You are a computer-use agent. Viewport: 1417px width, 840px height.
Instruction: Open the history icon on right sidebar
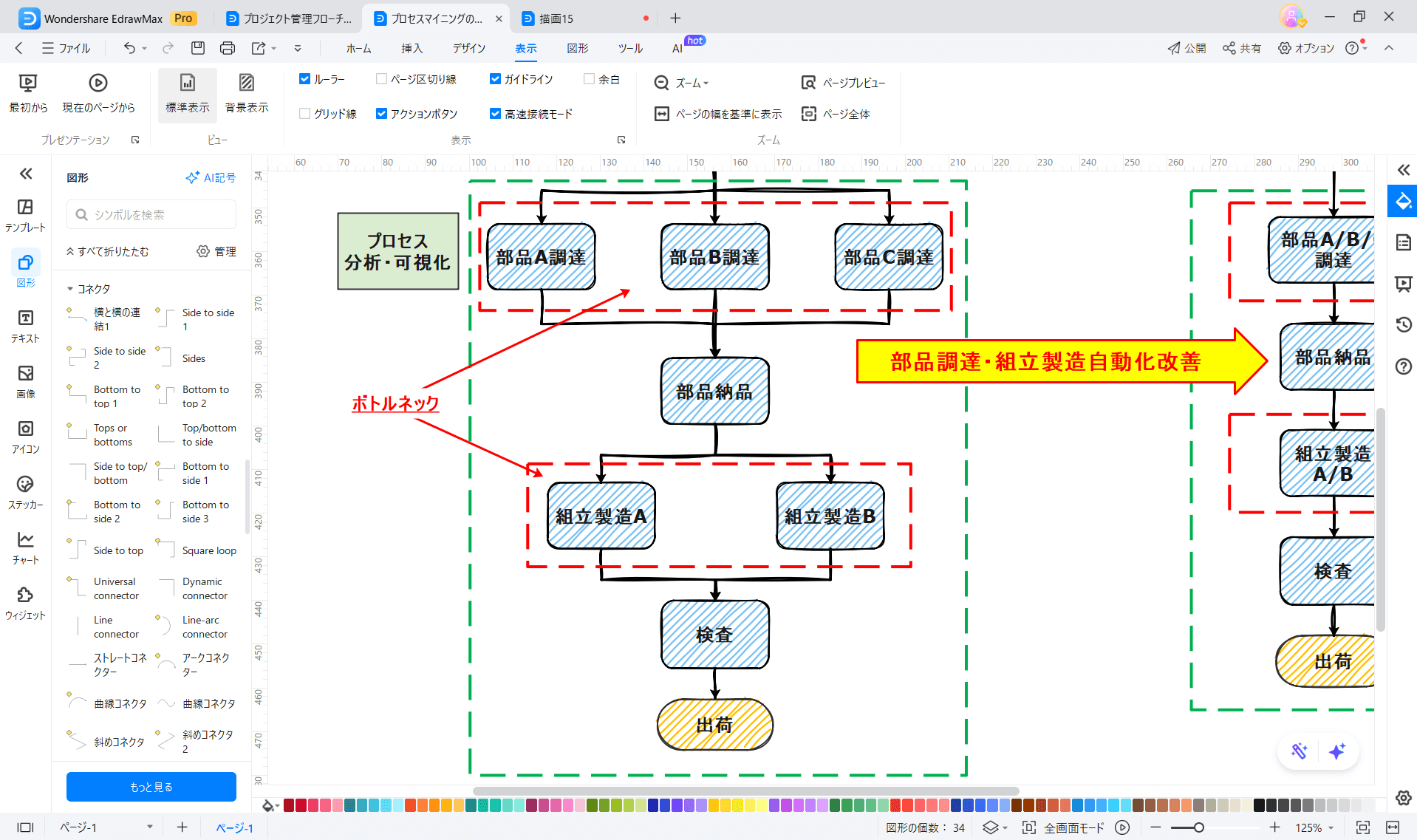[1403, 324]
